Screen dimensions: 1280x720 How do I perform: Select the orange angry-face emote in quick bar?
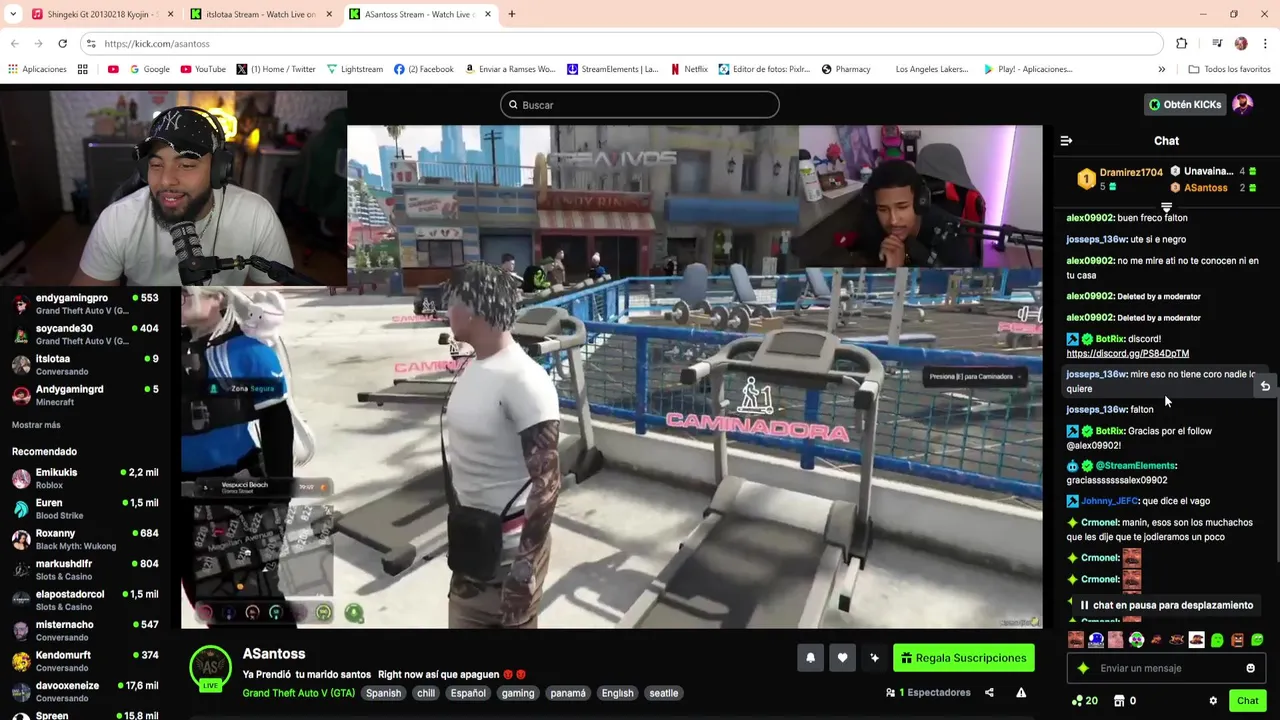(x=1237, y=640)
